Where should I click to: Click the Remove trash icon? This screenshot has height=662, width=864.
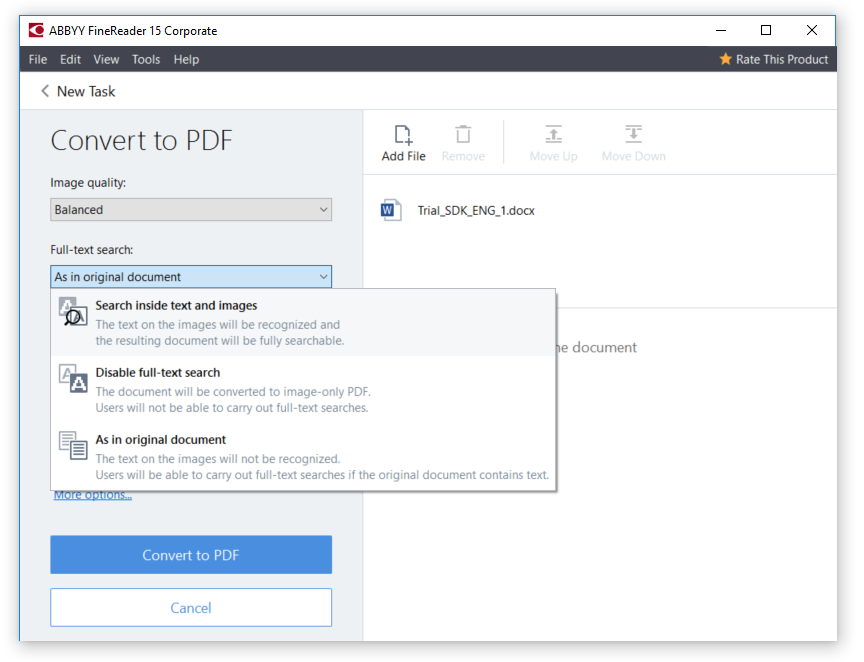tap(463, 134)
